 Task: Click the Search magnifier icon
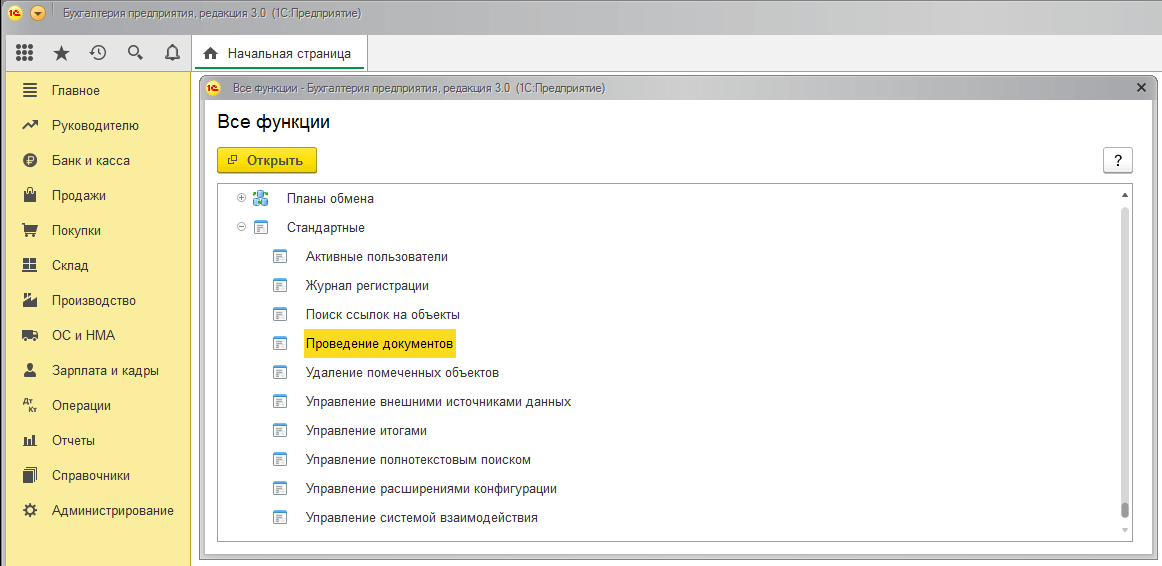click(135, 53)
